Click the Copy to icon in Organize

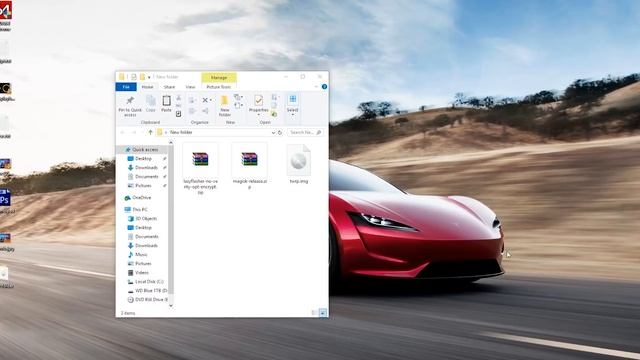[191, 111]
